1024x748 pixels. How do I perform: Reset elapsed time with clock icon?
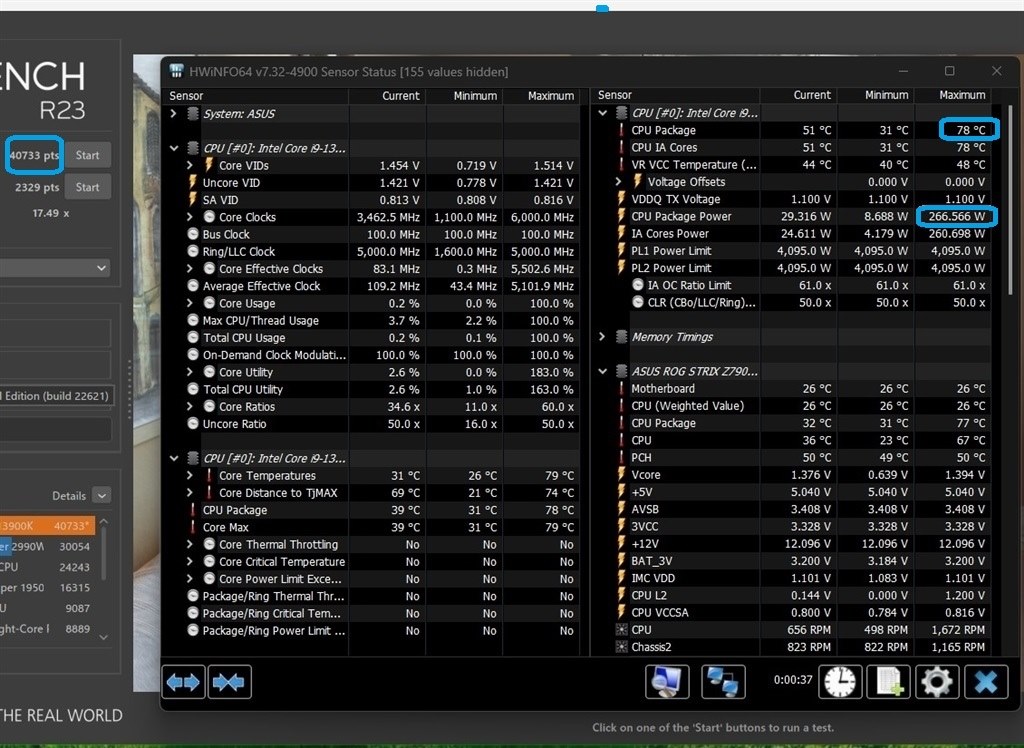coord(840,681)
